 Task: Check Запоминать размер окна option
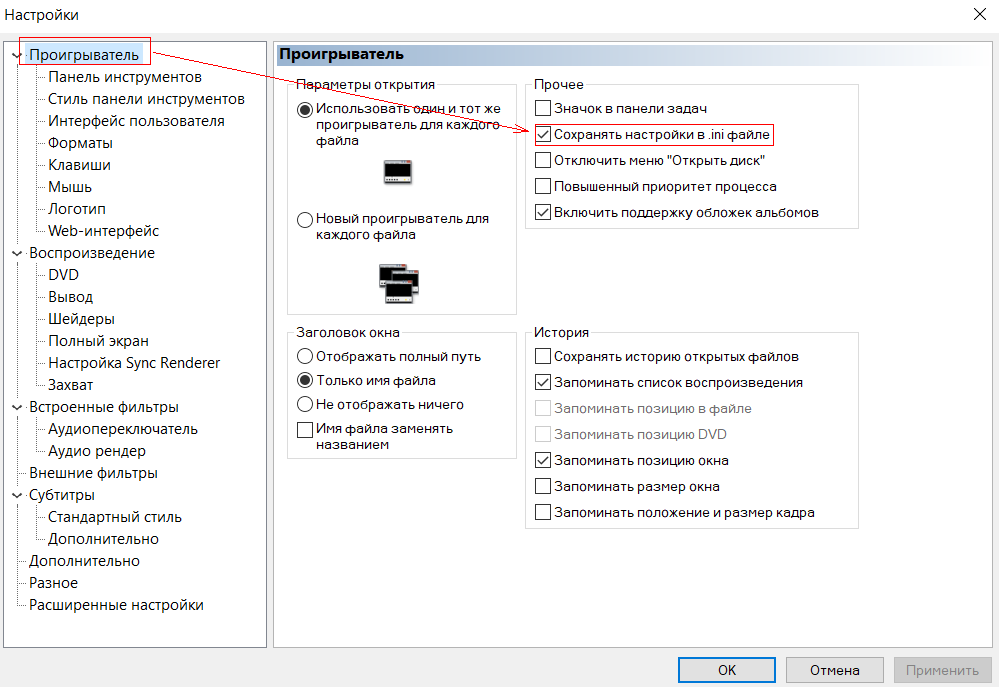point(543,487)
